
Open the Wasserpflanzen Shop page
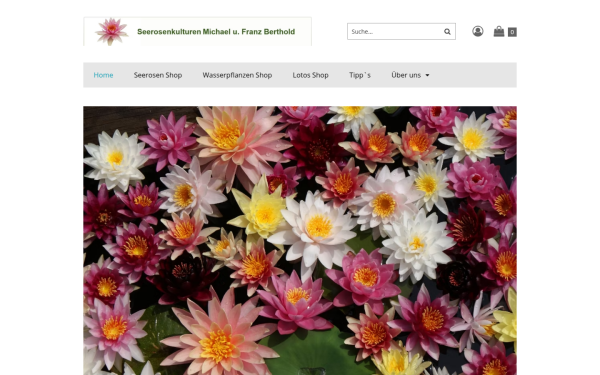(x=237, y=75)
